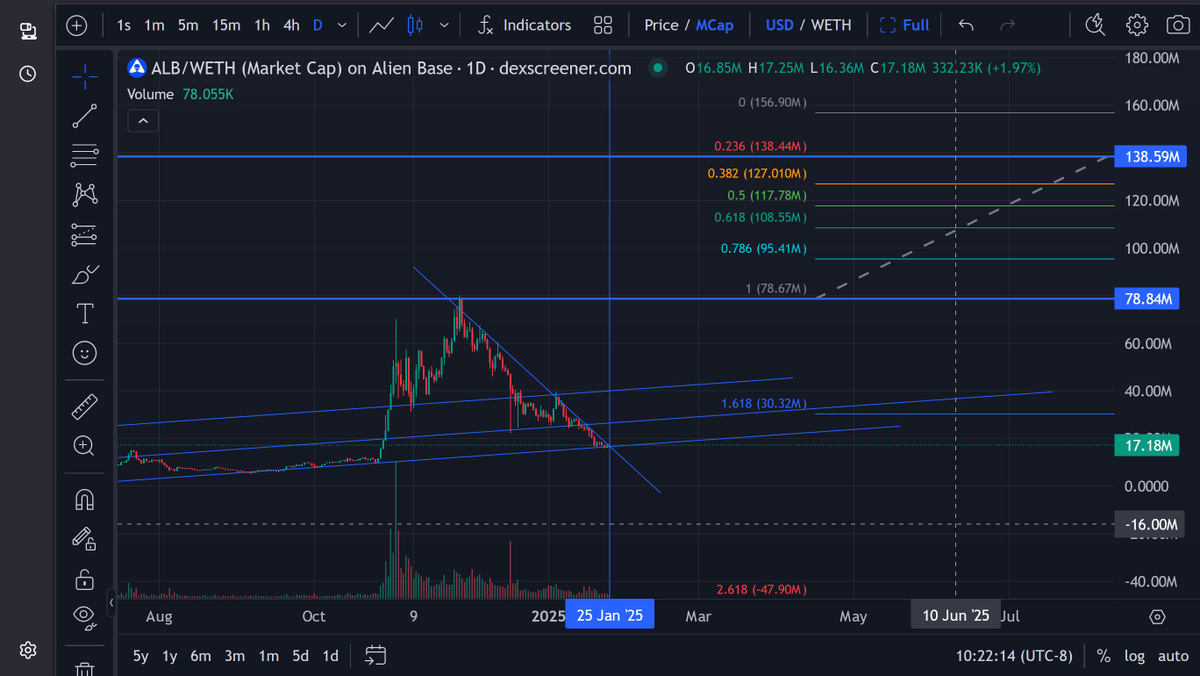The width and height of the screenshot is (1200, 676).
Task: Open the watchlist panel icon at top left
Action: pyautogui.click(x=28, y=31)
